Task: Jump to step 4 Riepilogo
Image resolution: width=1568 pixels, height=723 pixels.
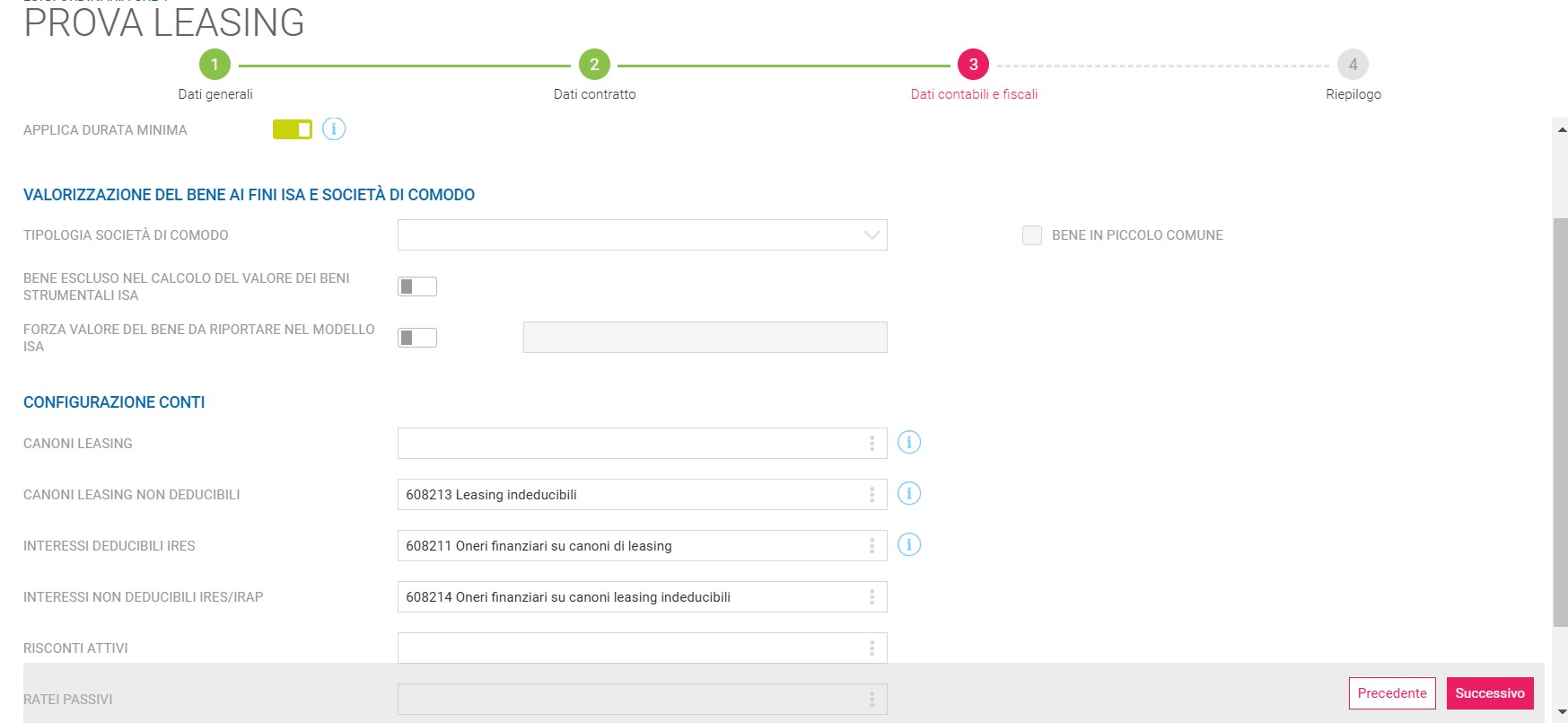Action: pos(1353,65)
